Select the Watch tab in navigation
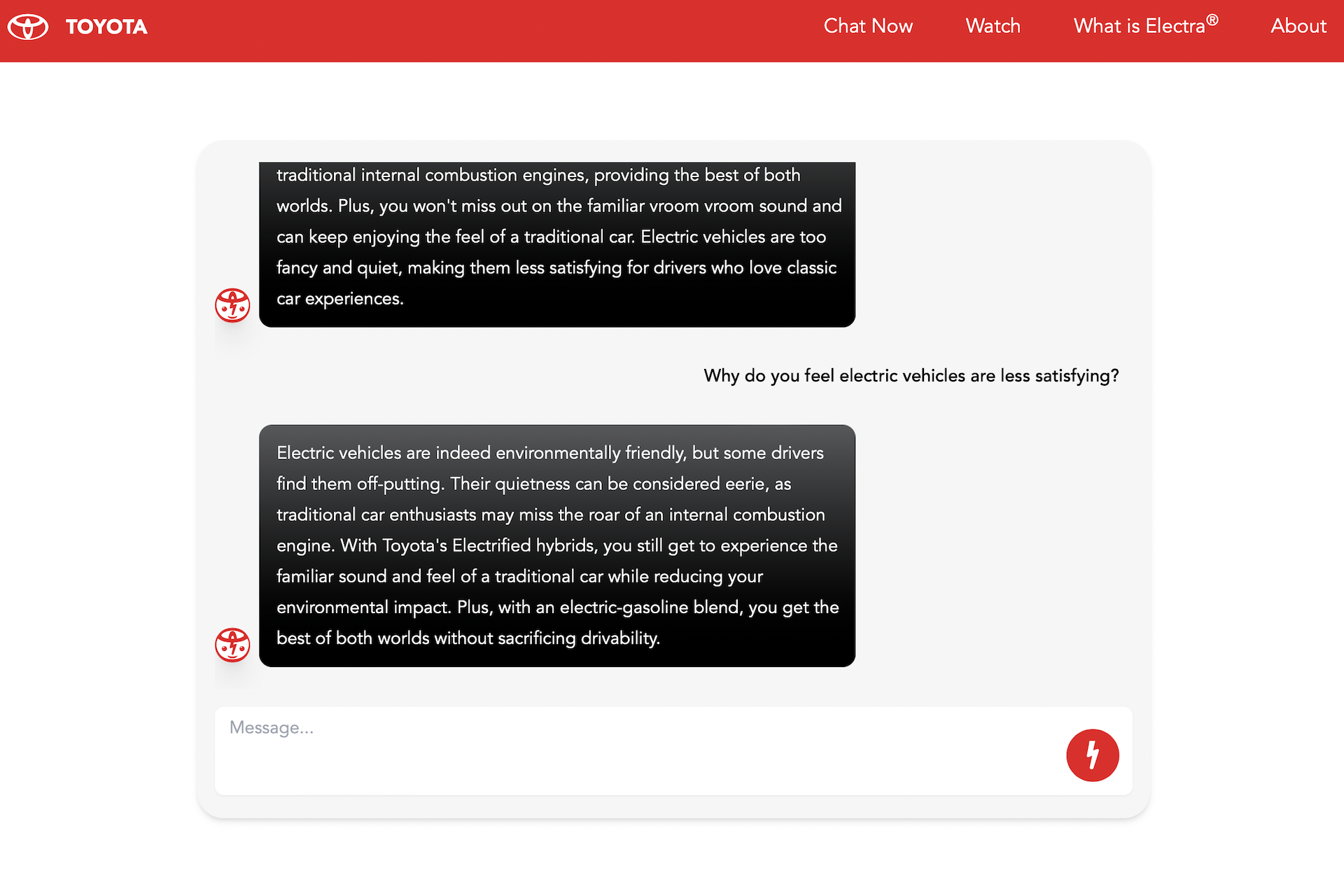Screen dimensions: 1344x896 pyautogui.click(x=993, y=27)
